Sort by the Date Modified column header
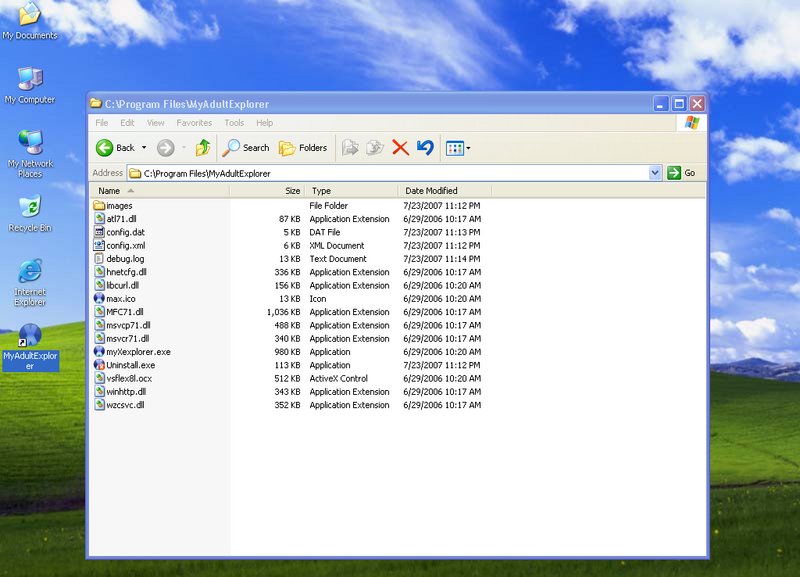 [444, 191]
